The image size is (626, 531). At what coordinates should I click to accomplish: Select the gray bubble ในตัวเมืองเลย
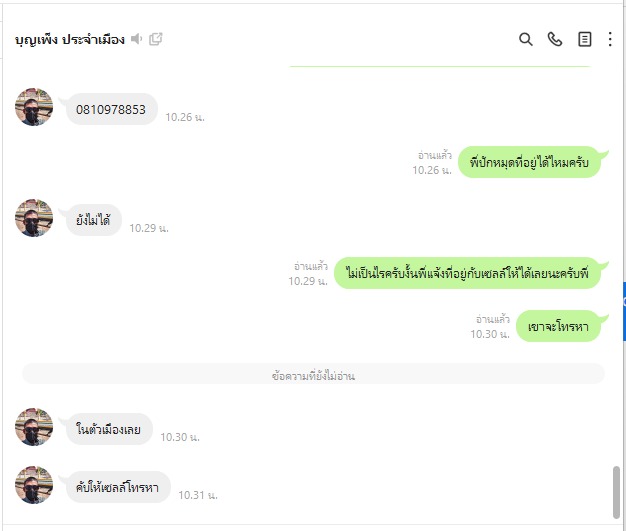[x=109, y=429]
